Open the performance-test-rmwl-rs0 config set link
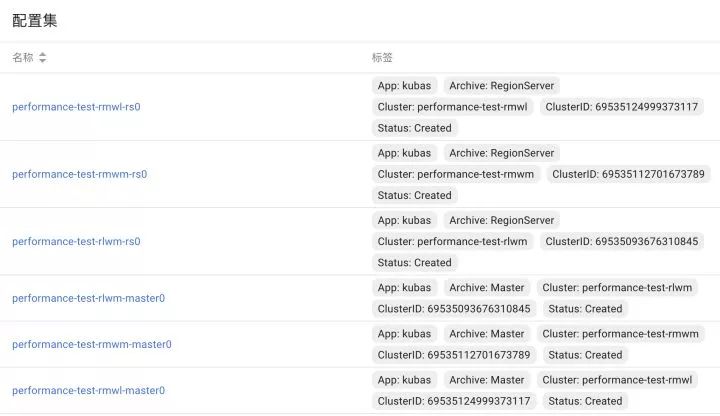The image size is (720, 416). coord(76,107)
